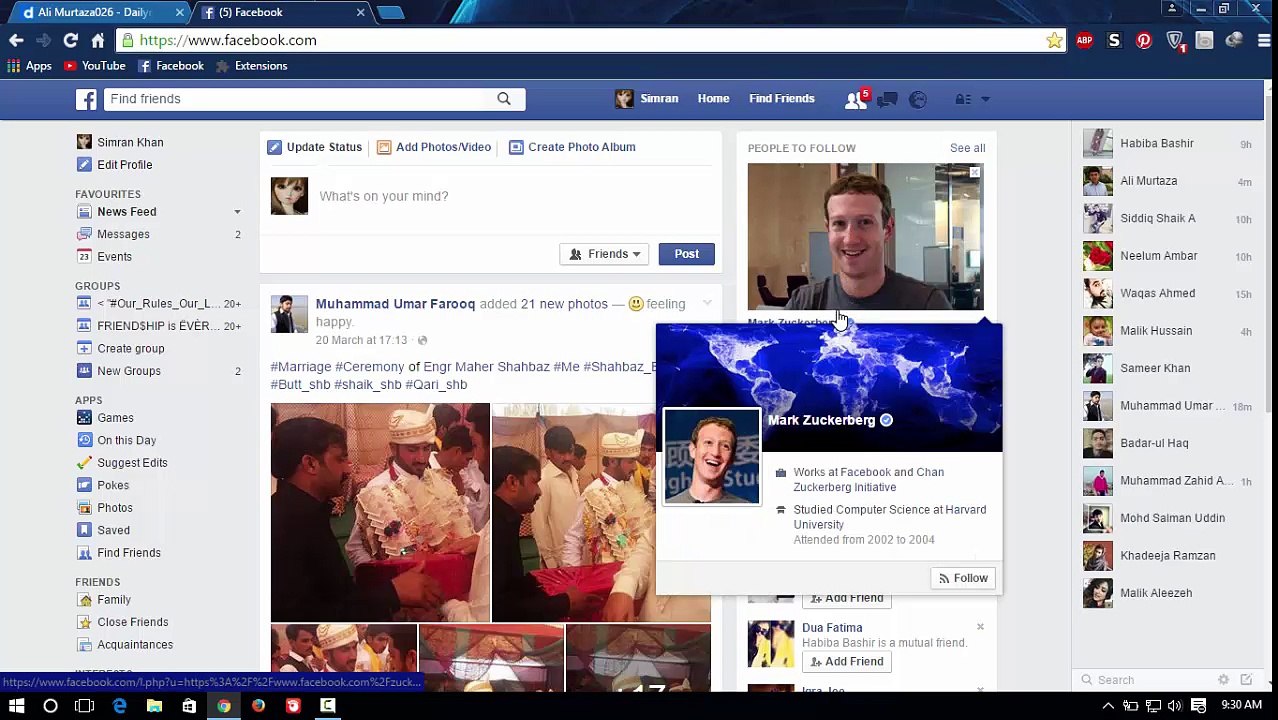Reload the page
The image size is (1278, 720).
pyautogui.click(x=70, y=40)
